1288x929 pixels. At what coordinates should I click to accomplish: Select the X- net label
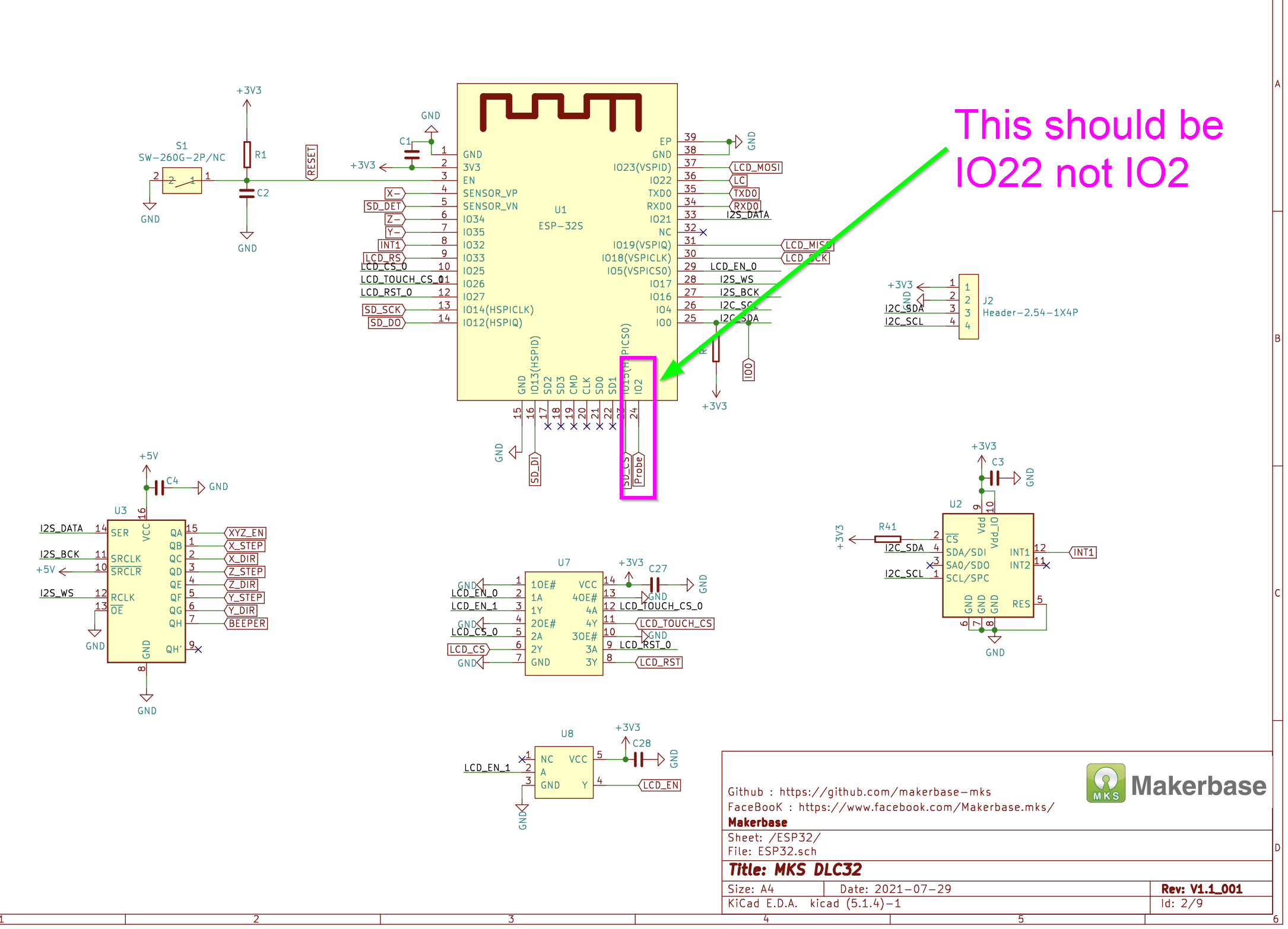[395, 193]
